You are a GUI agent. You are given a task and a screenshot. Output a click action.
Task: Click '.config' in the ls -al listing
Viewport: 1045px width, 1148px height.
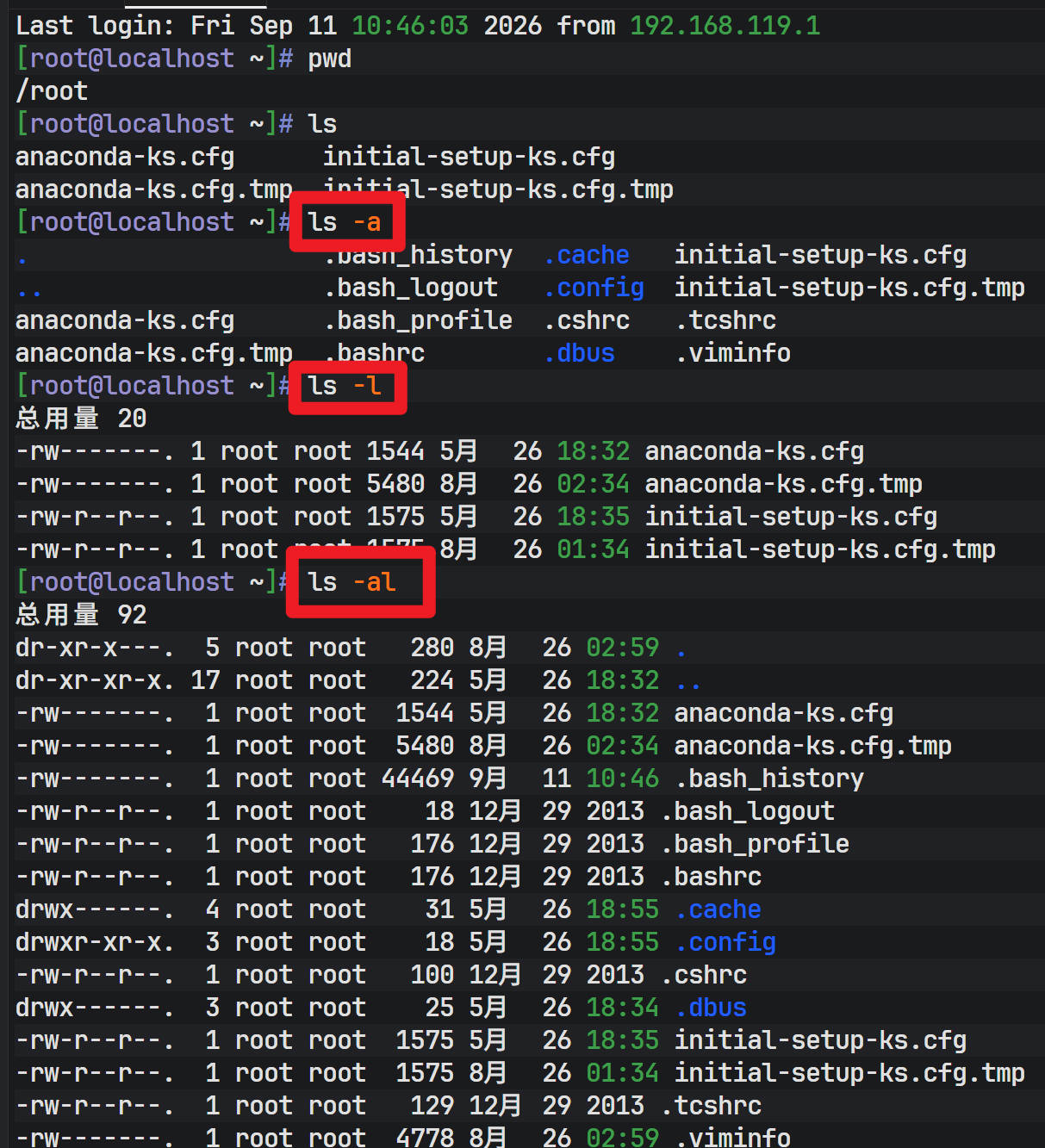point(725,942)
